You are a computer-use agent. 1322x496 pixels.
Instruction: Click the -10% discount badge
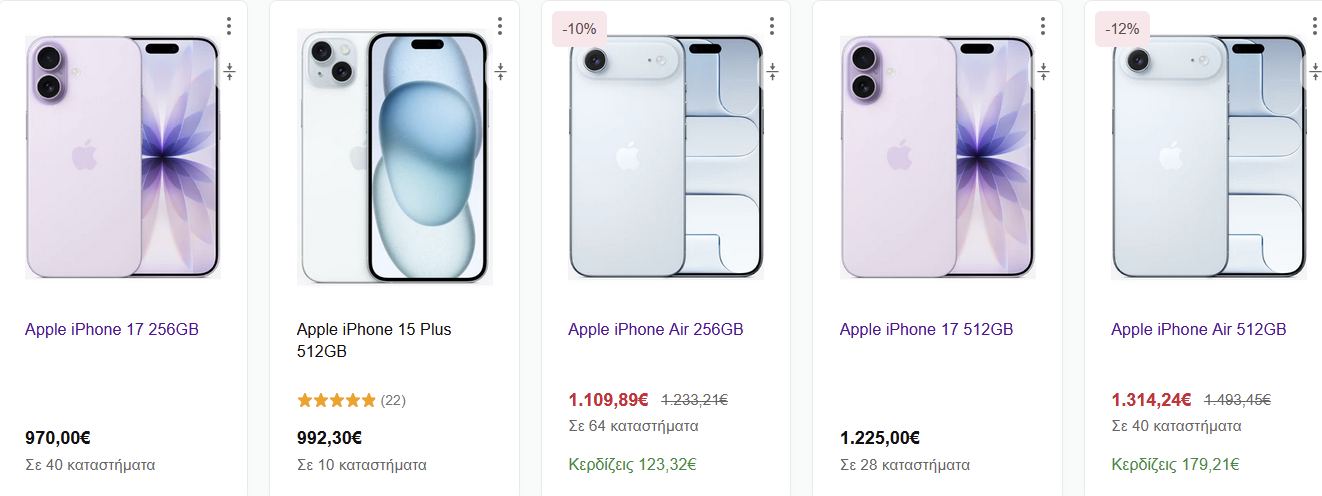(x=579, y=29)
